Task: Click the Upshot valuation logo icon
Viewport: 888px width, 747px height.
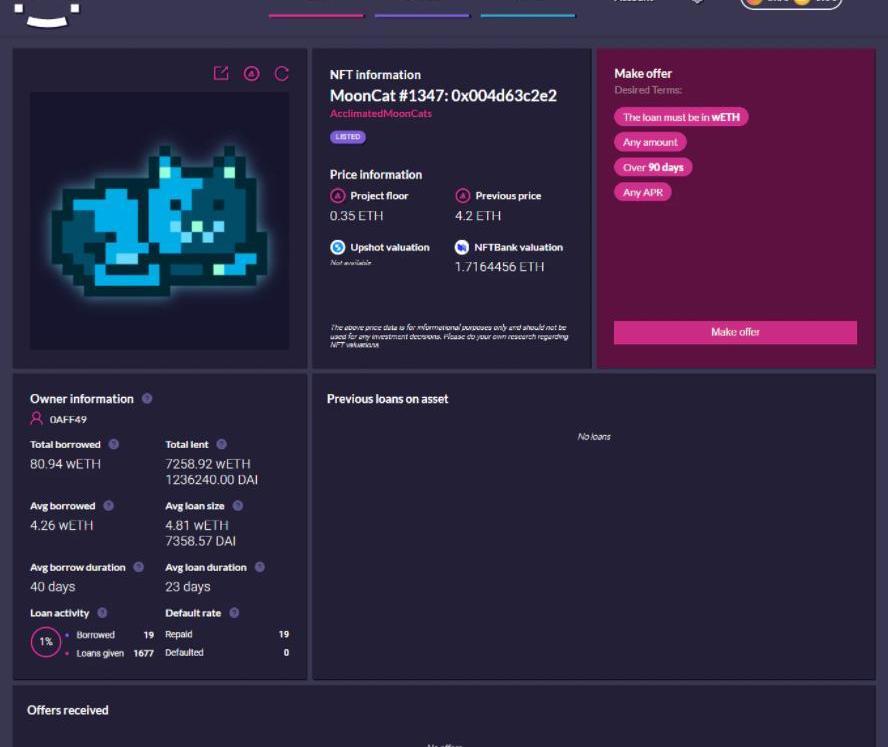Action: (x=338, y=247)
